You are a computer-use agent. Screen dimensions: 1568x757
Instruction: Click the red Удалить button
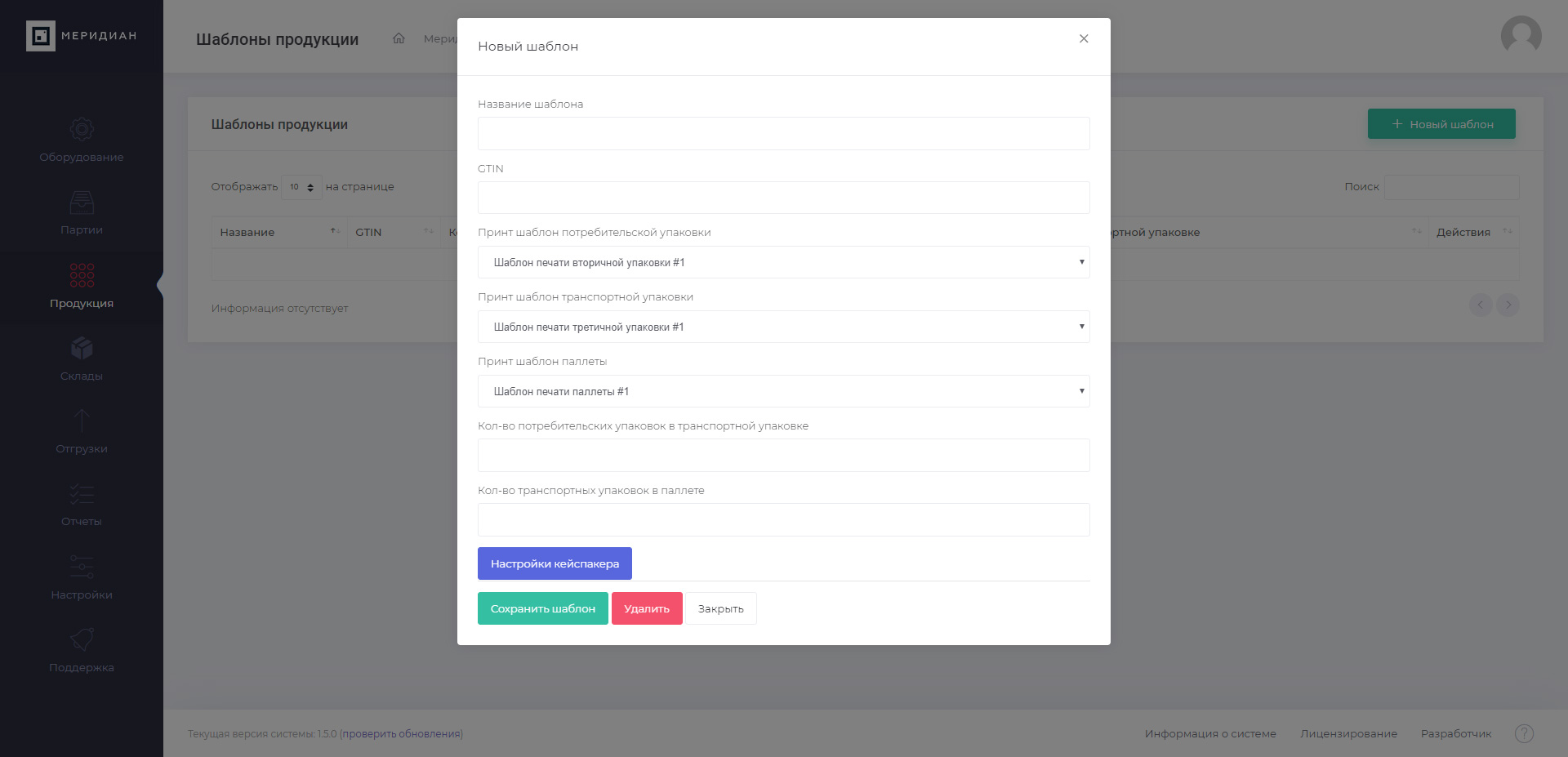[647, 608]
